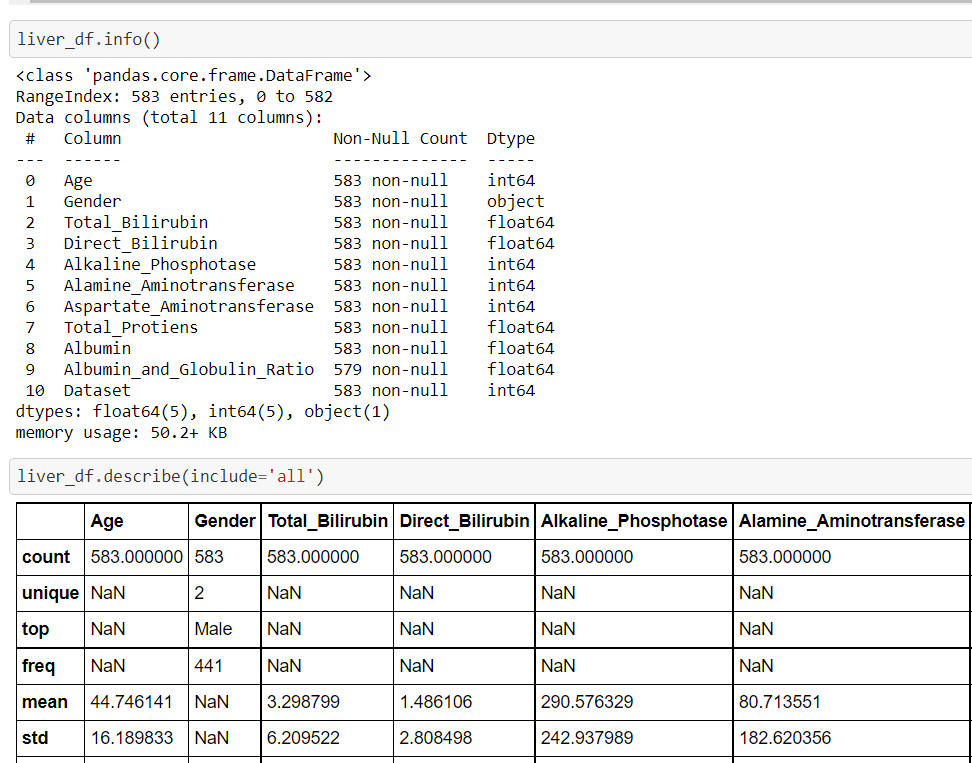
Task: Select the mean row label
Action: (x=45, y=702)
